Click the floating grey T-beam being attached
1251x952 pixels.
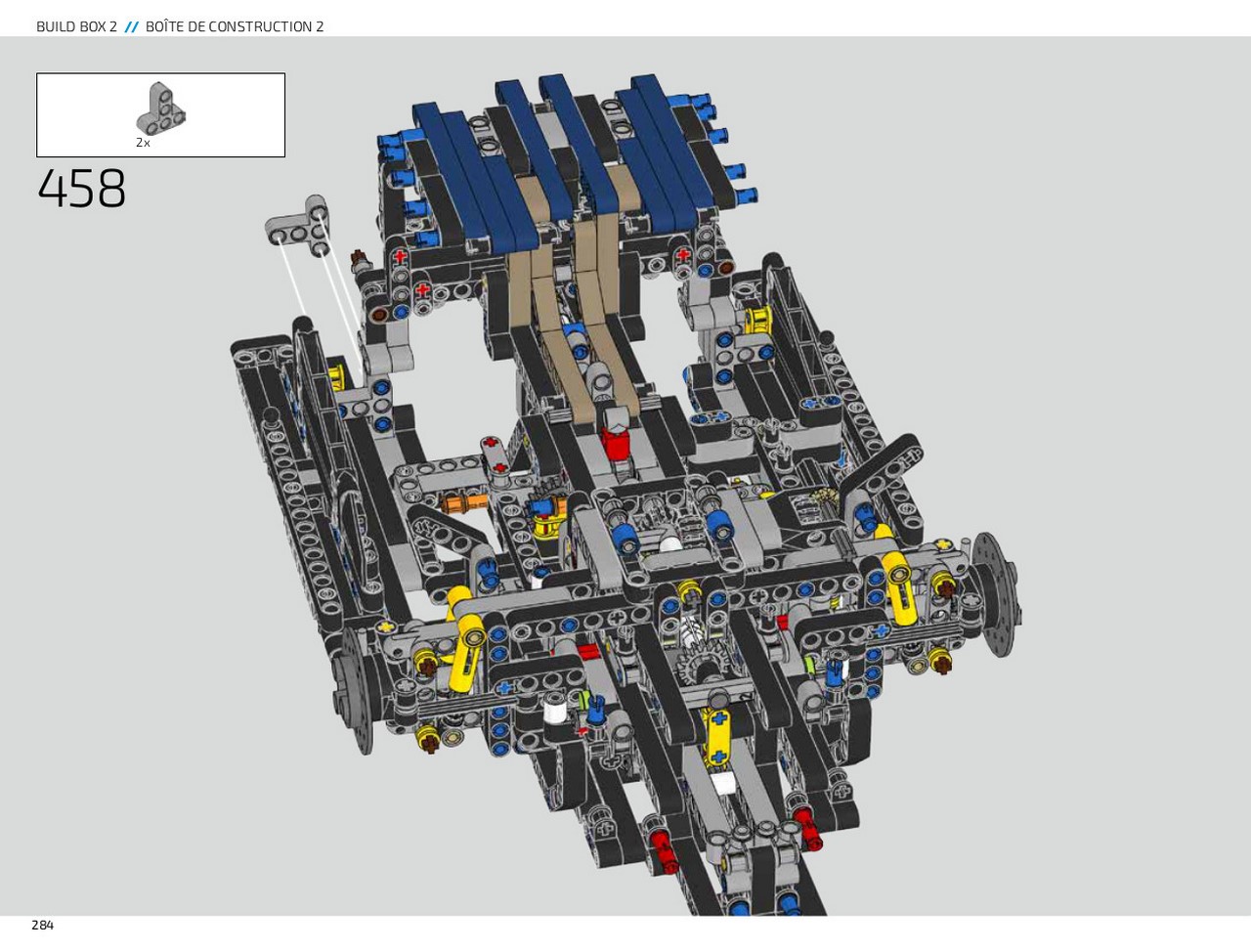pyautogui.click(x=298, y=227)
